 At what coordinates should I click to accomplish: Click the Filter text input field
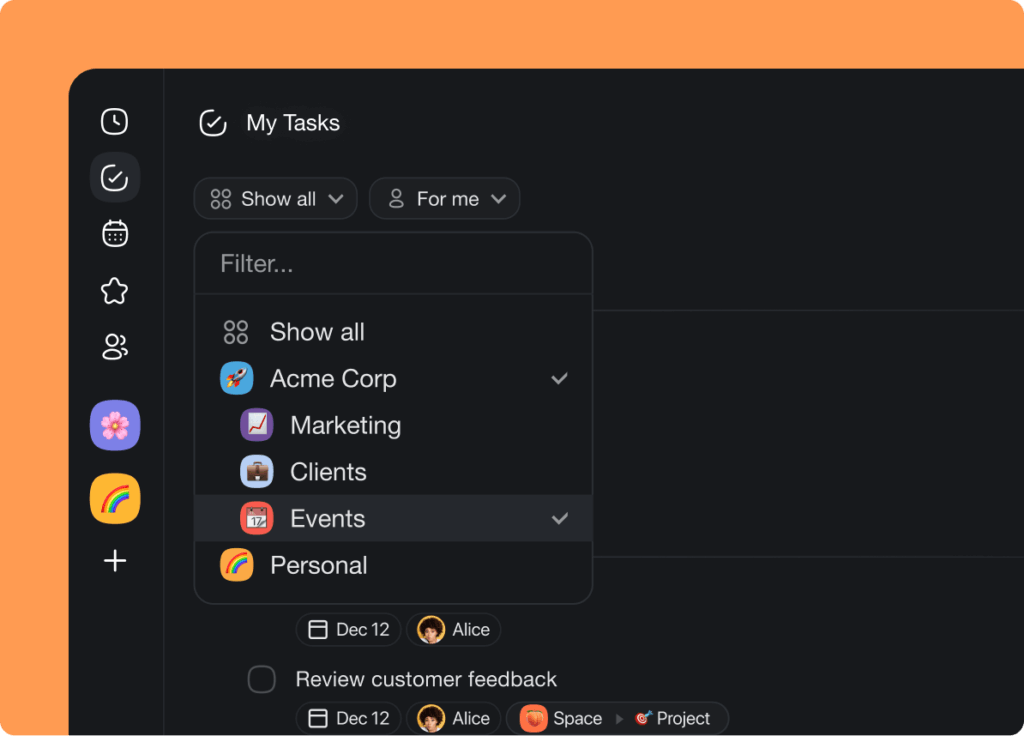(x=393, y=263)
